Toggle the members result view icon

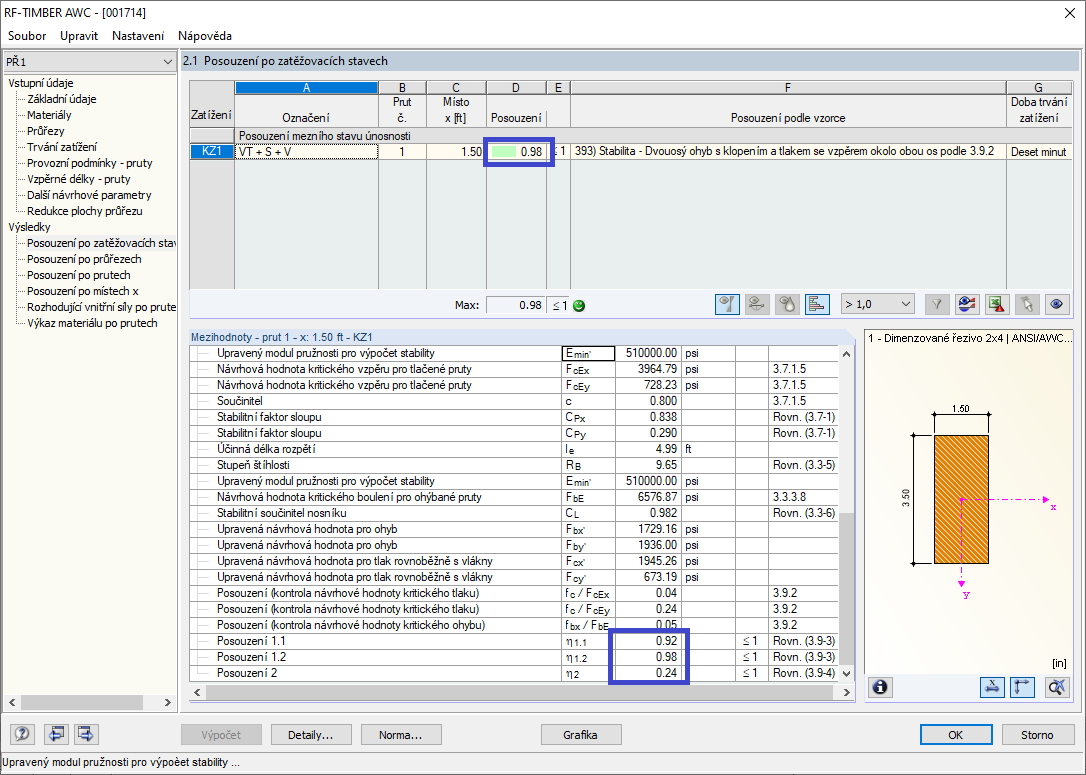727,304
